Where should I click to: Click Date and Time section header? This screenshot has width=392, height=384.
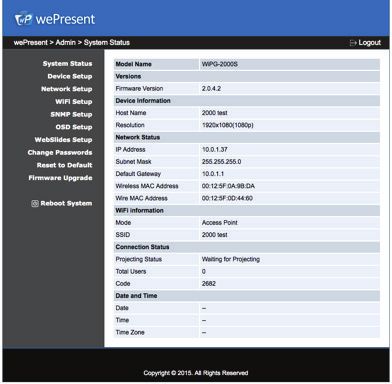[136, 296]
